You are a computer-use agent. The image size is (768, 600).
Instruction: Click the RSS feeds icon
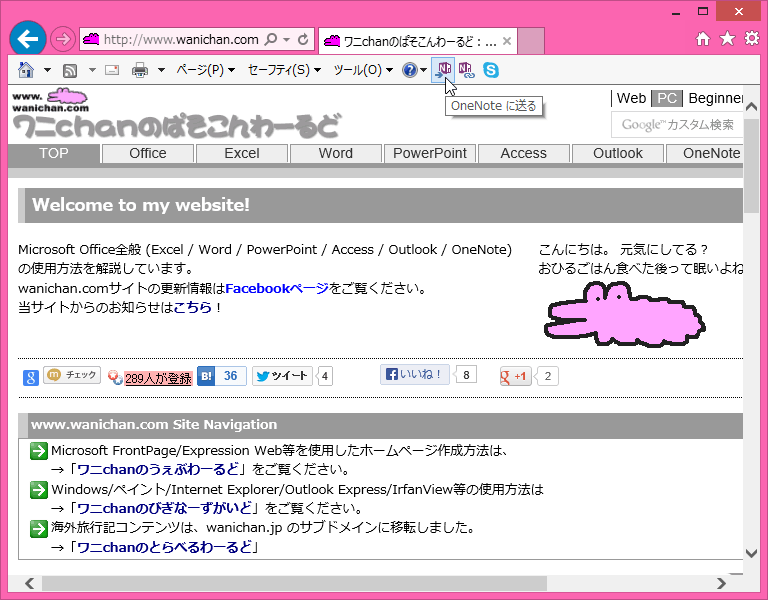(x=70, y=71)
